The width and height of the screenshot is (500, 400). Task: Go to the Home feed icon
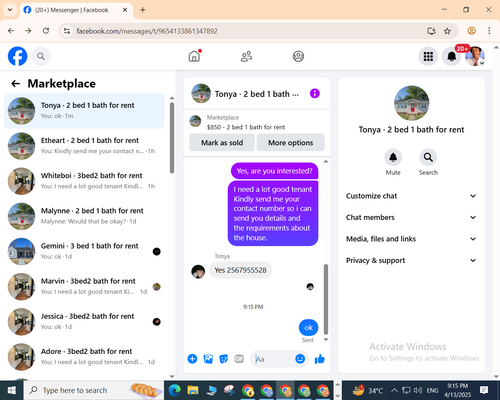coord(194,56)
